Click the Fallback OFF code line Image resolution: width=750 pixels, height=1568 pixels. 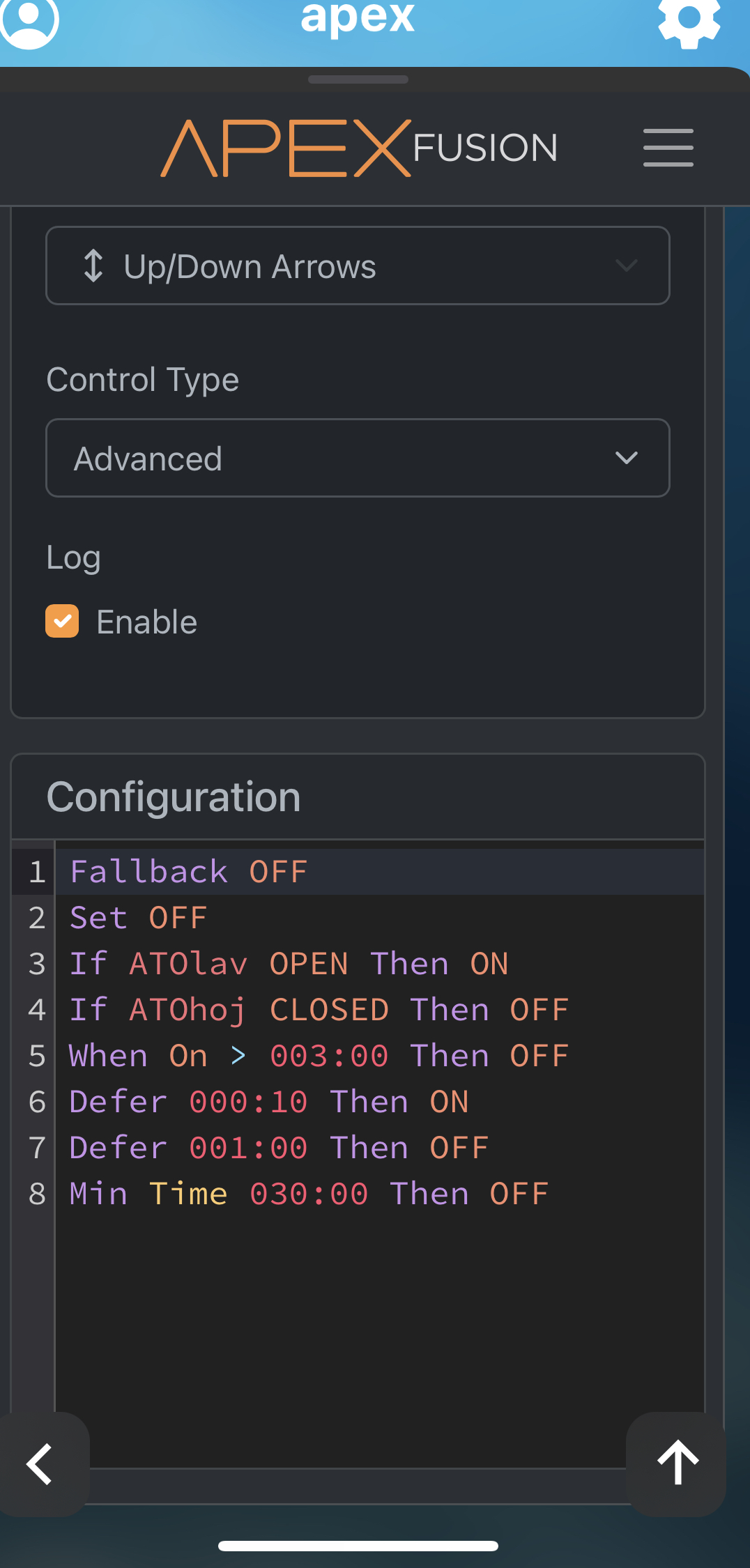188,872
